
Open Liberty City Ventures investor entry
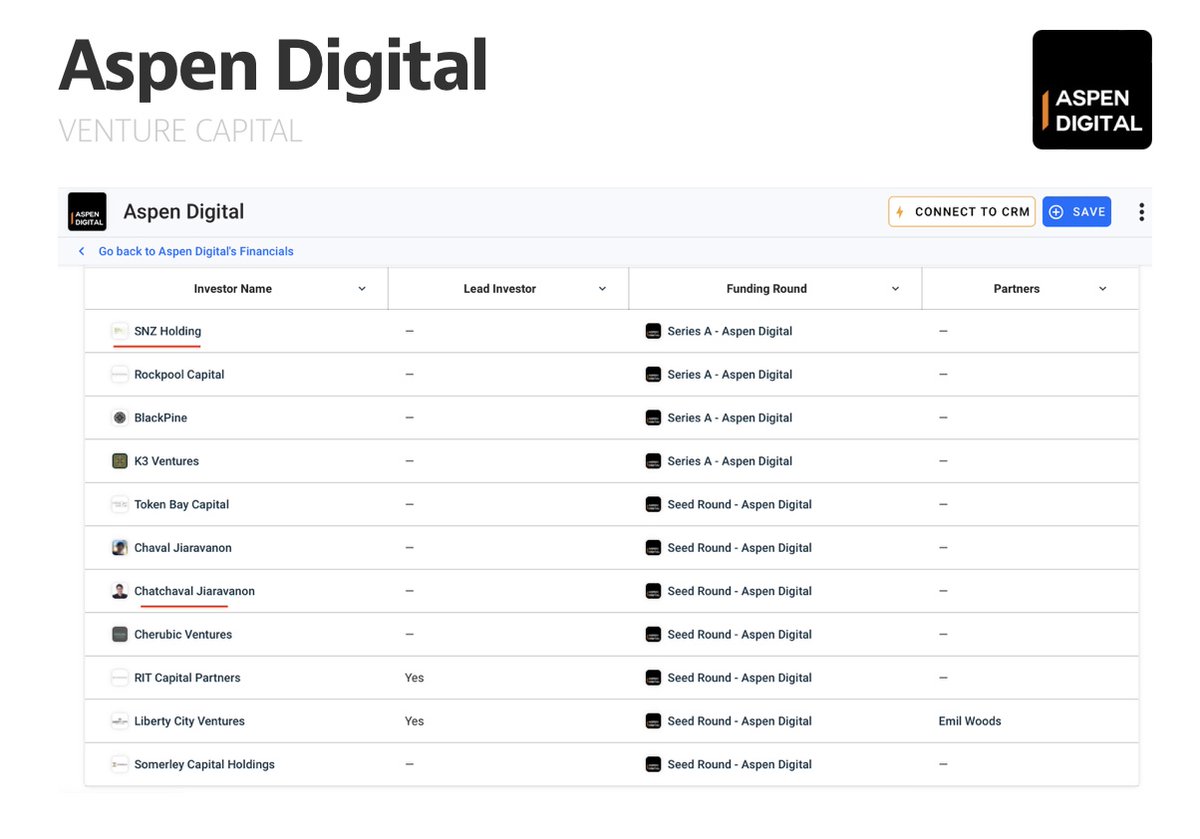point(189,721)
